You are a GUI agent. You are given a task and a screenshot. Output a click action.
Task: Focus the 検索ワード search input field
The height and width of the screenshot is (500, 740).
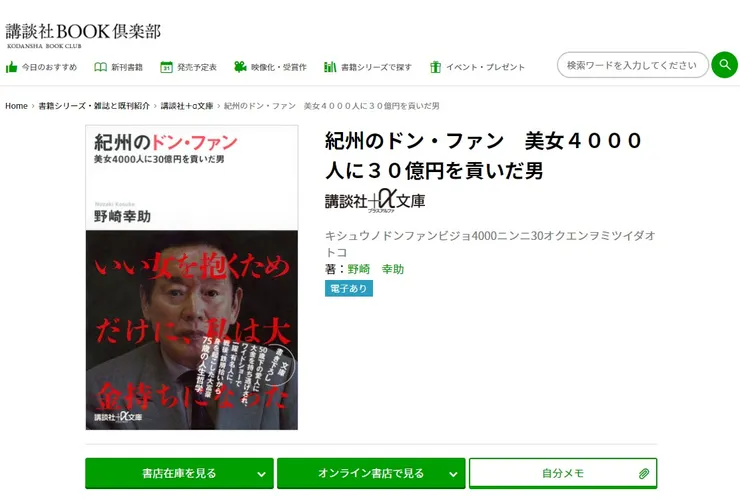[x=632, y=65]
